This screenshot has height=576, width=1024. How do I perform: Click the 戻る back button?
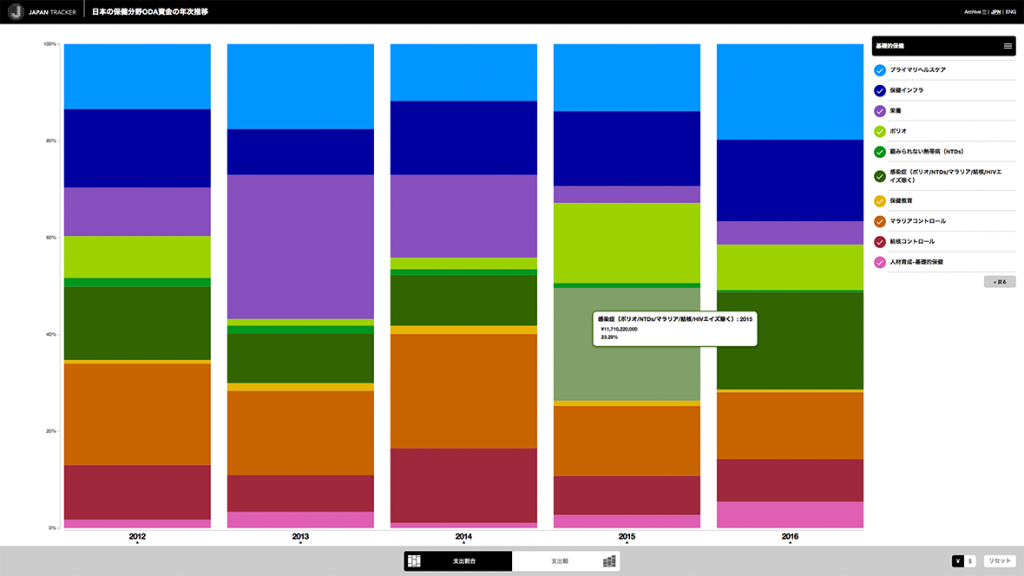pyautogui.click(x=999, y=282)
